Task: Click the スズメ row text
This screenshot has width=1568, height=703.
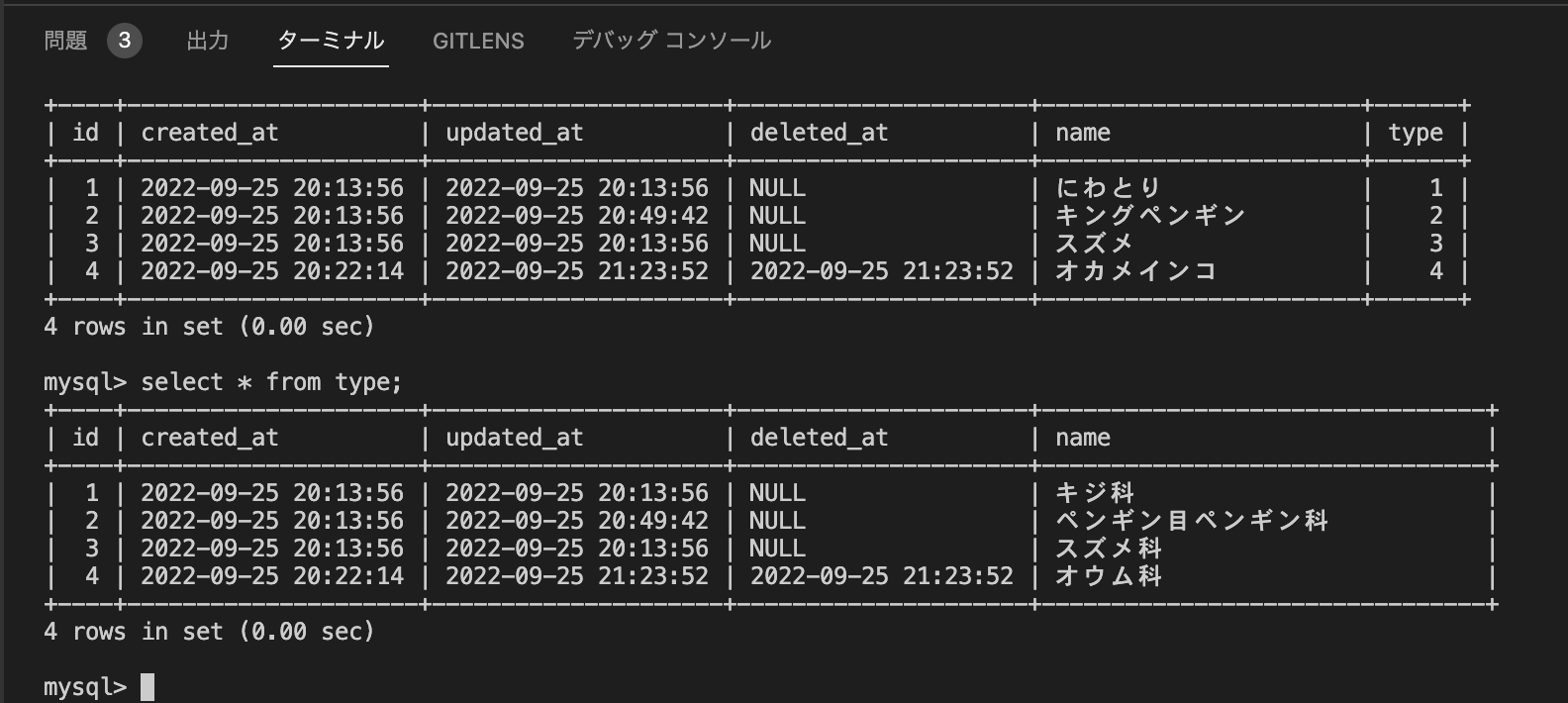Action: point(1095,243)
